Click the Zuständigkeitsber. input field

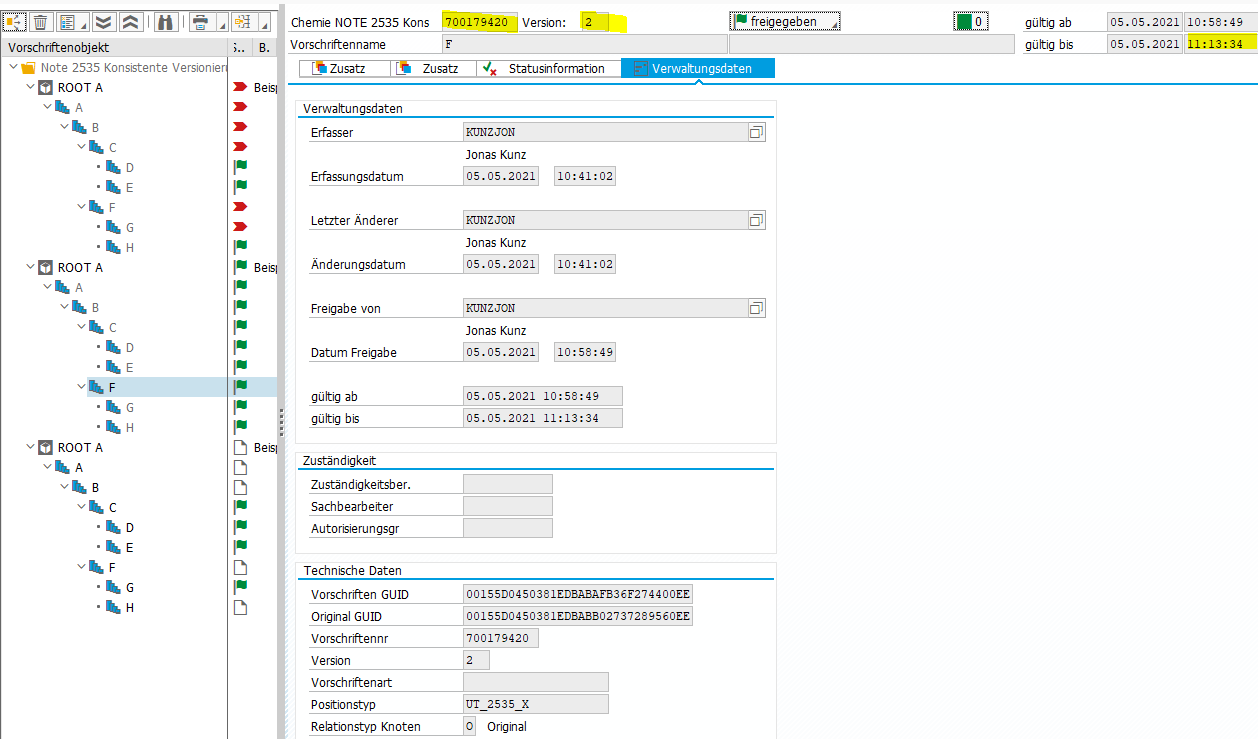point(507,484)
